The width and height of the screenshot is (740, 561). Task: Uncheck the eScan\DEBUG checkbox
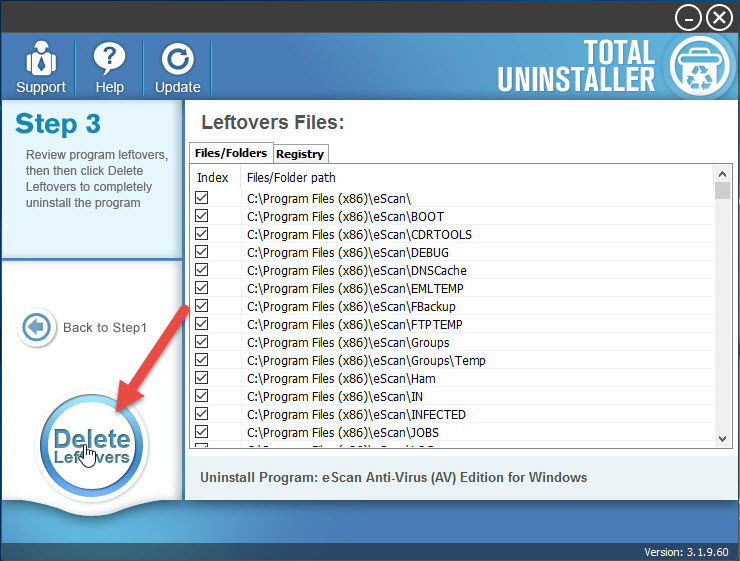(x=202, y=251)
